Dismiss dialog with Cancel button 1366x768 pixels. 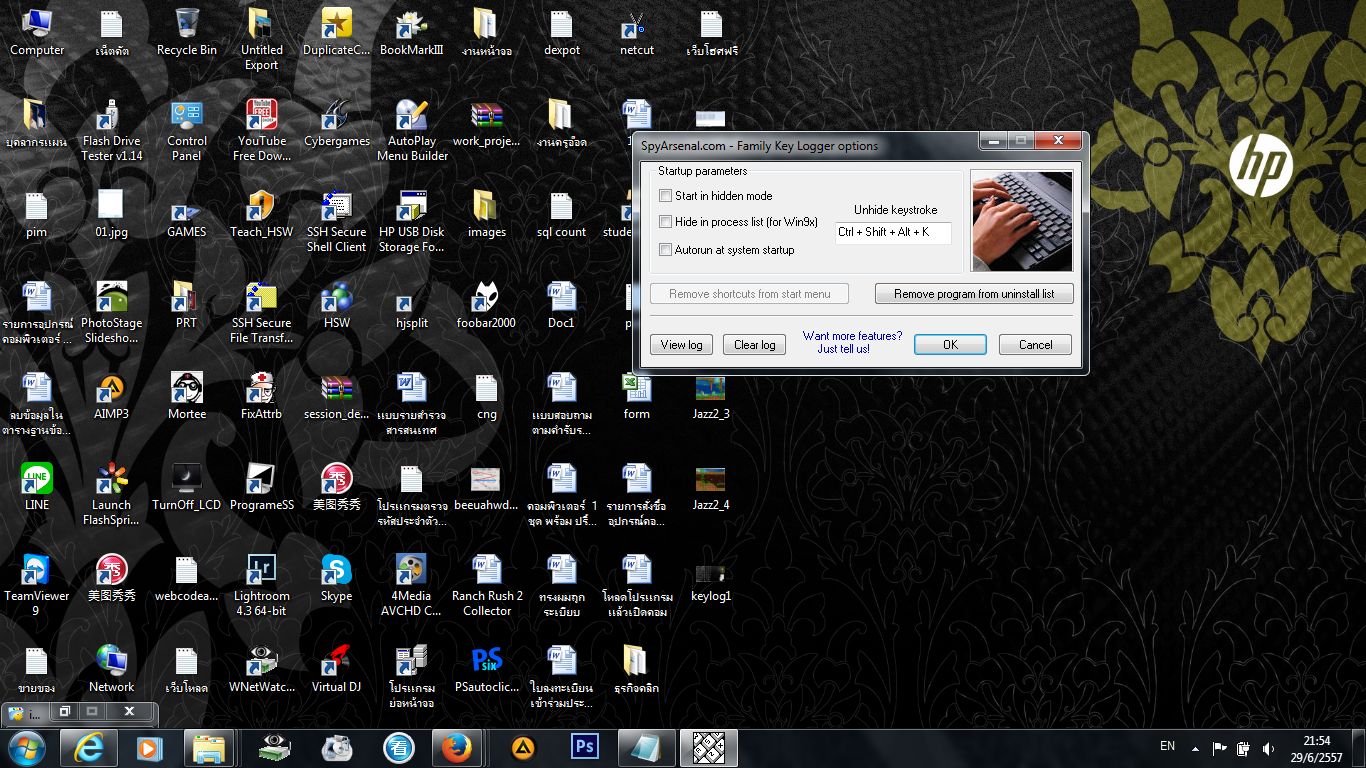(1036, 345)
